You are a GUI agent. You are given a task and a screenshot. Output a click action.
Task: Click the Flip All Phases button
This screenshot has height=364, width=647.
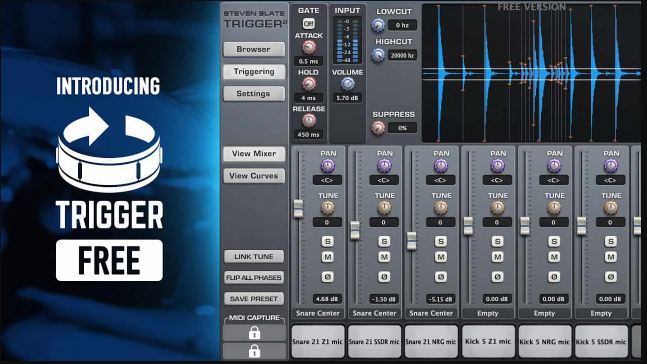pos(254,277)
